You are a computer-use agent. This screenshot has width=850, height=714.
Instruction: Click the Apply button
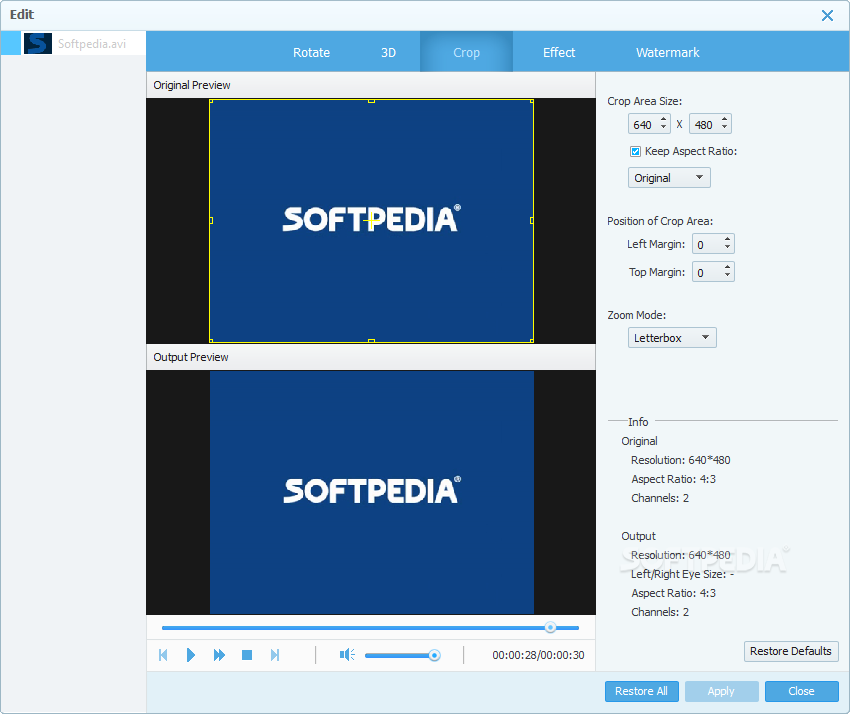pyautogui.click(x=721, y=691)
